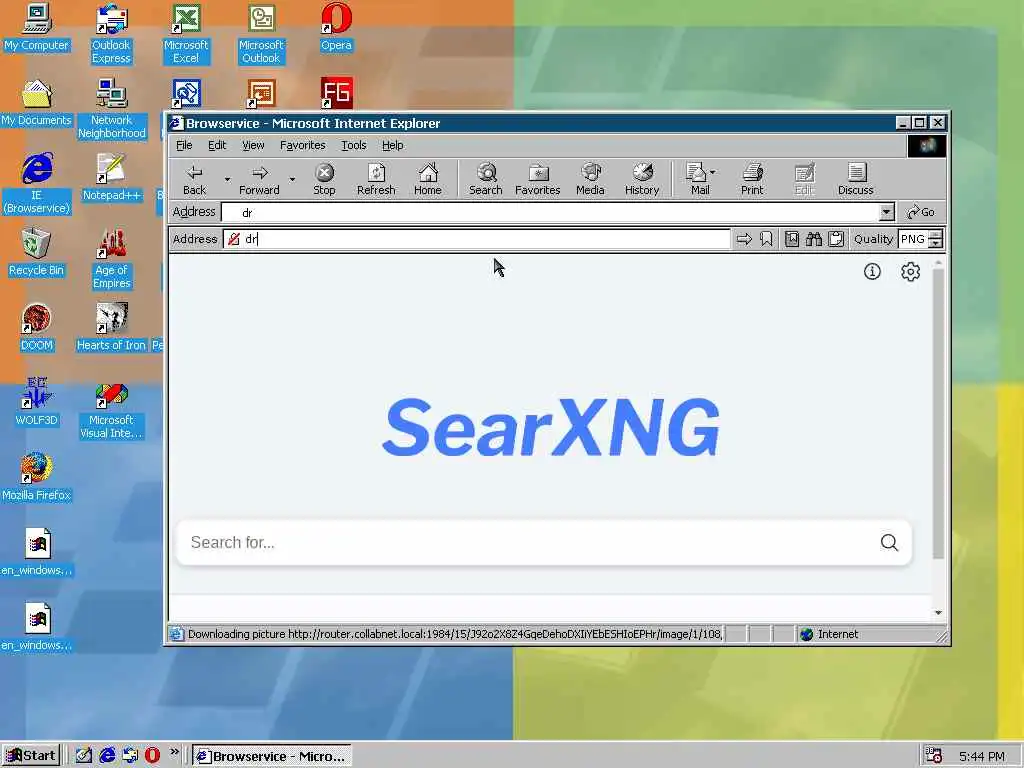Select the Microsoft Excel desktop icon
The width and height of the screenshot is (1024, 768).
click(186, 33)
